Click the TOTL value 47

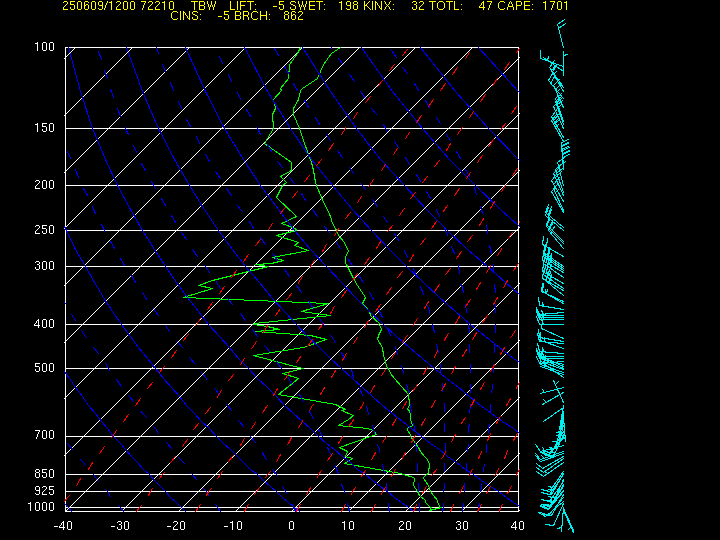485,6
